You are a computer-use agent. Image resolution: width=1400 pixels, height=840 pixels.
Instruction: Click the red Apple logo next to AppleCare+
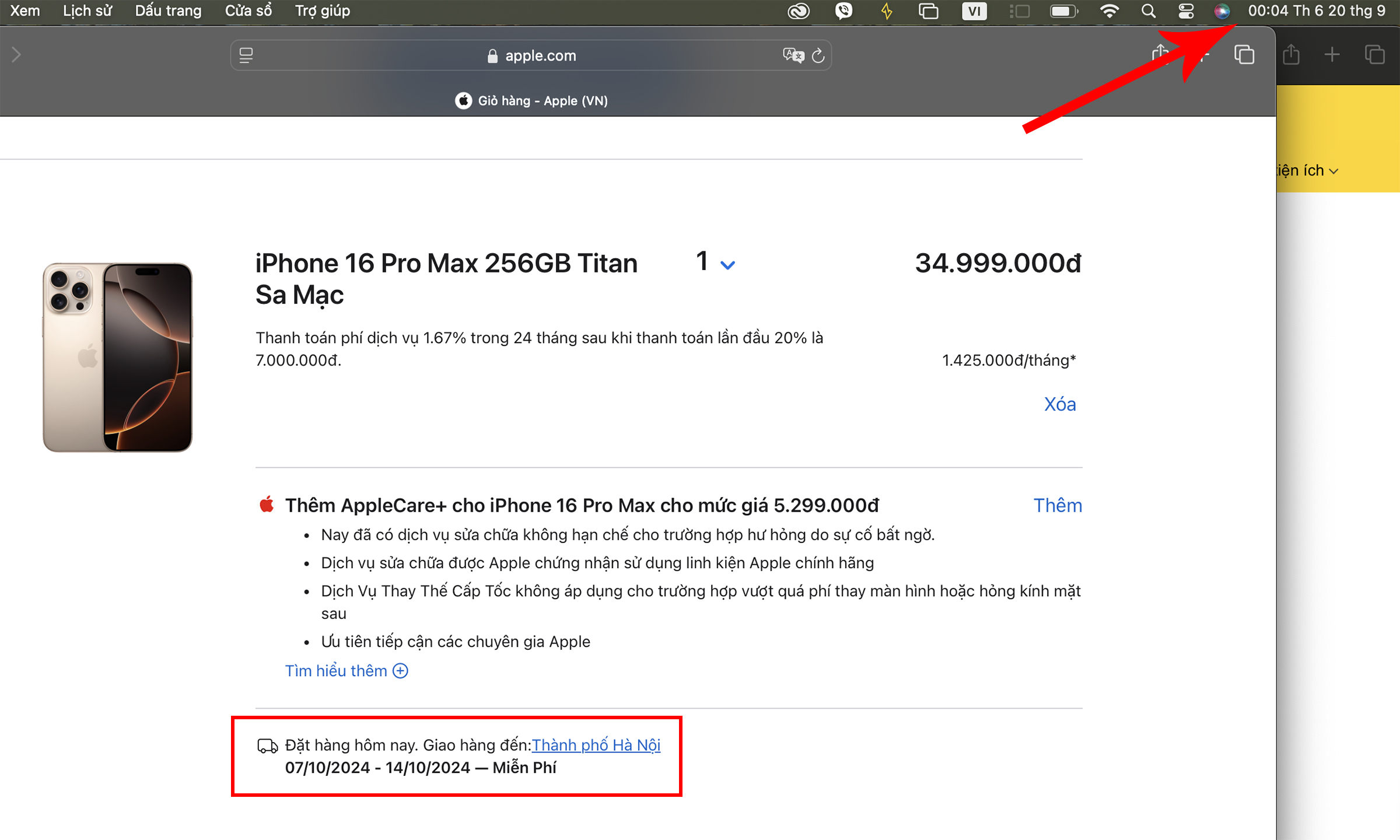click(x=267, y=504)
